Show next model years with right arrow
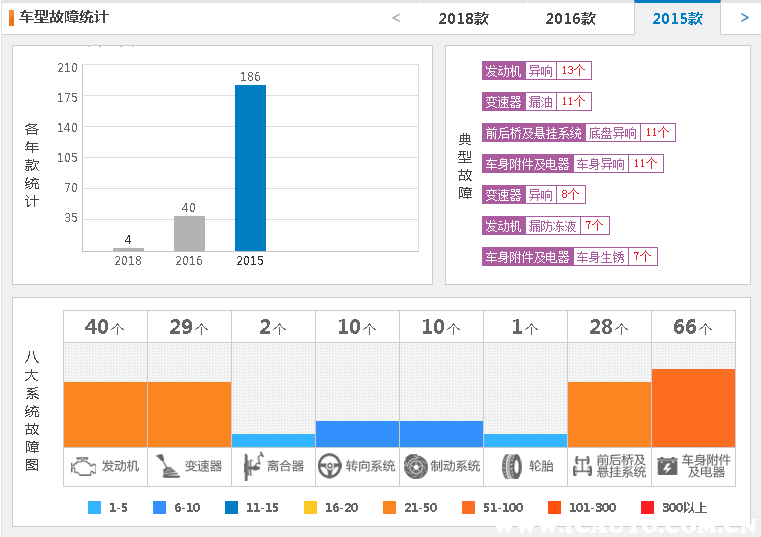Screen dimensions: 761x537 [744, 17]
